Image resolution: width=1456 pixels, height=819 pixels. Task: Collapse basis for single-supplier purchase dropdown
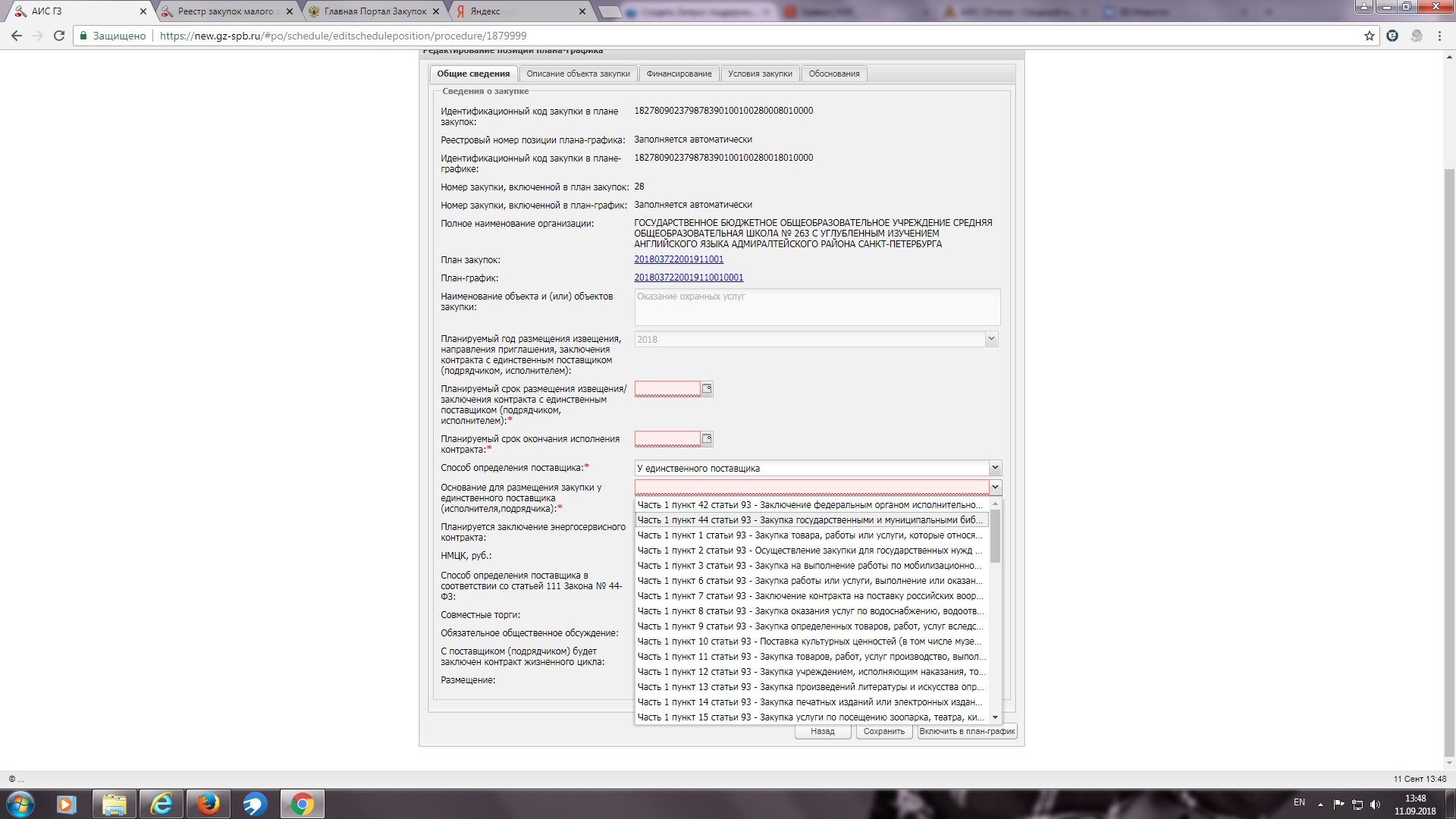pos(995,488)
